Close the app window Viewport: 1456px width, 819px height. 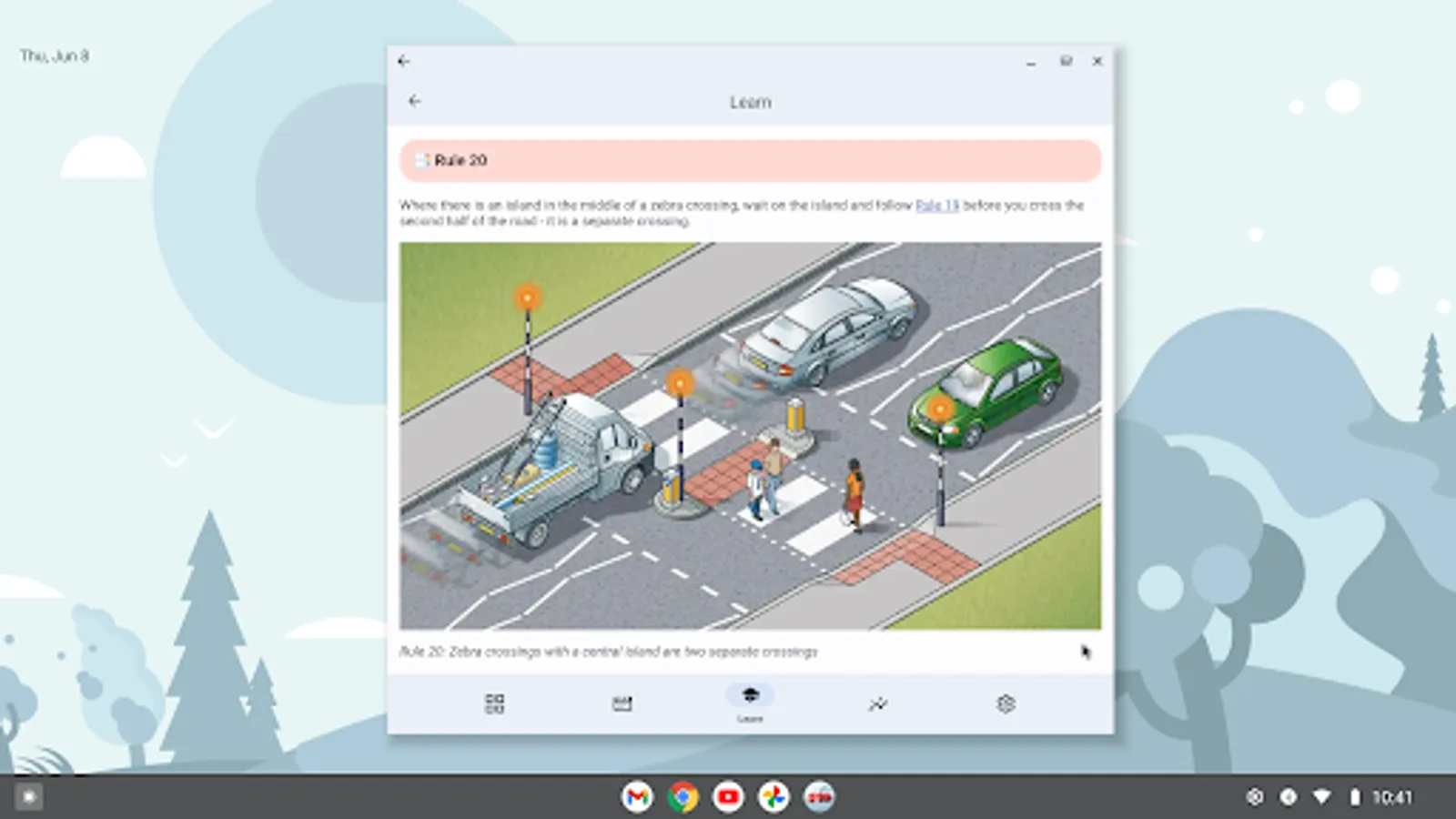pyautogui.click(x=1097, y=61)
